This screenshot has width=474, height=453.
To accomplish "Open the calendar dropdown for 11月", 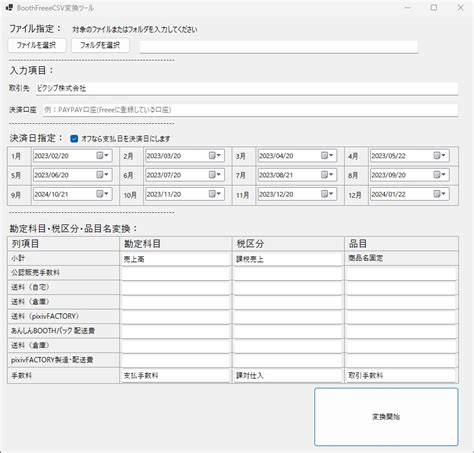I will click(x=327, y=194).
